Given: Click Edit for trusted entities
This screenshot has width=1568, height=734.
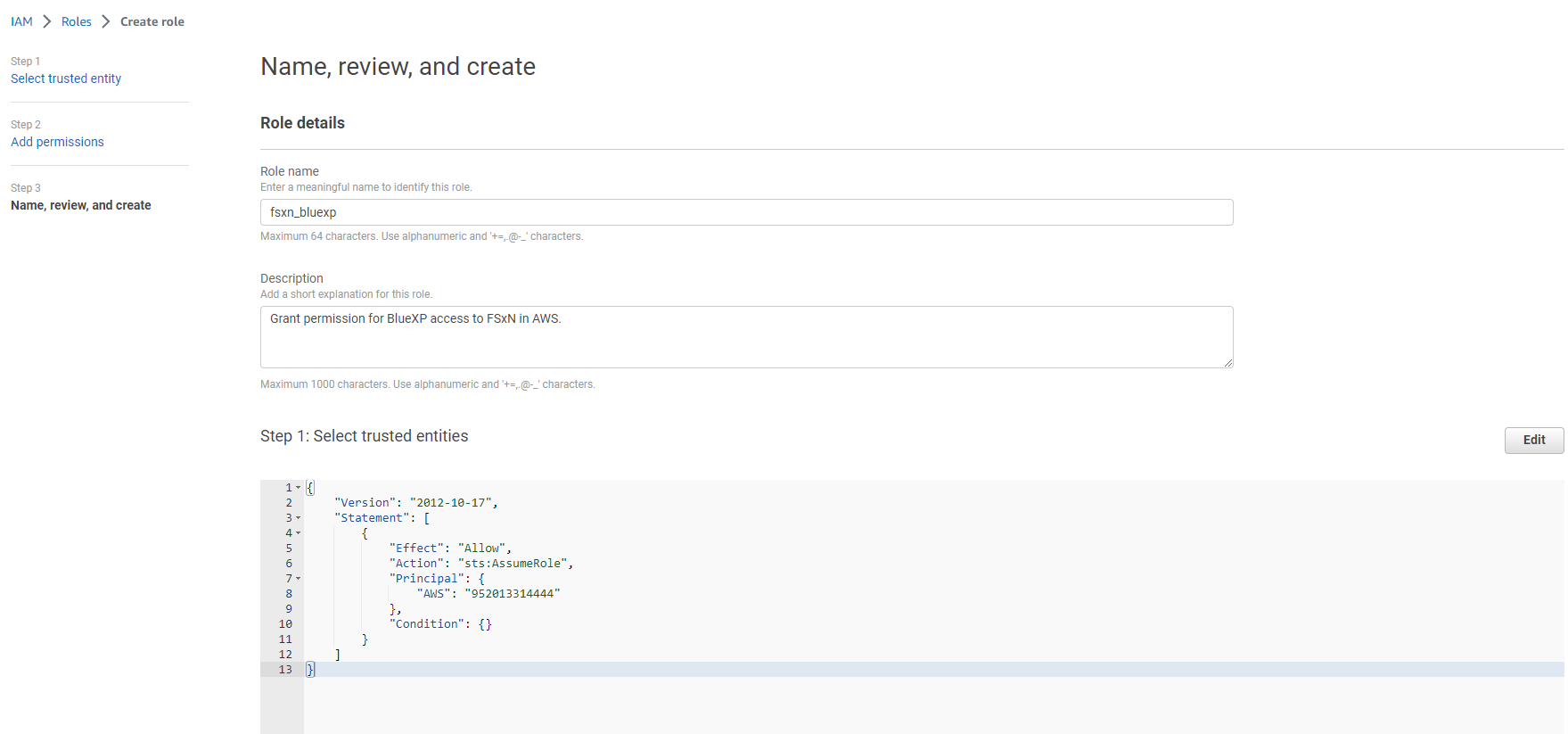Looking at the screenshot, I should pyautogui.click(x=1533, y=440).
